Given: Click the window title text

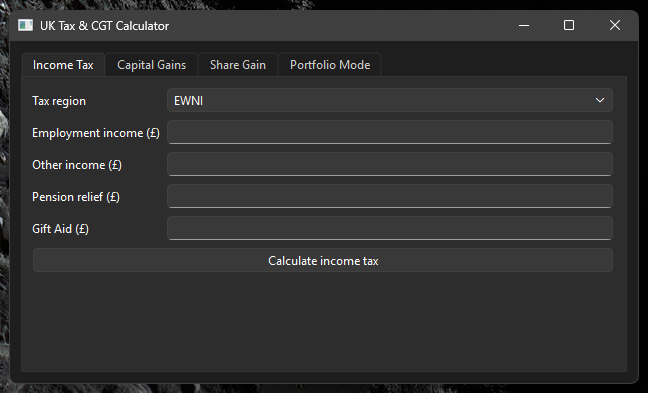Looking at the screenshot, I should pos(105,26).
